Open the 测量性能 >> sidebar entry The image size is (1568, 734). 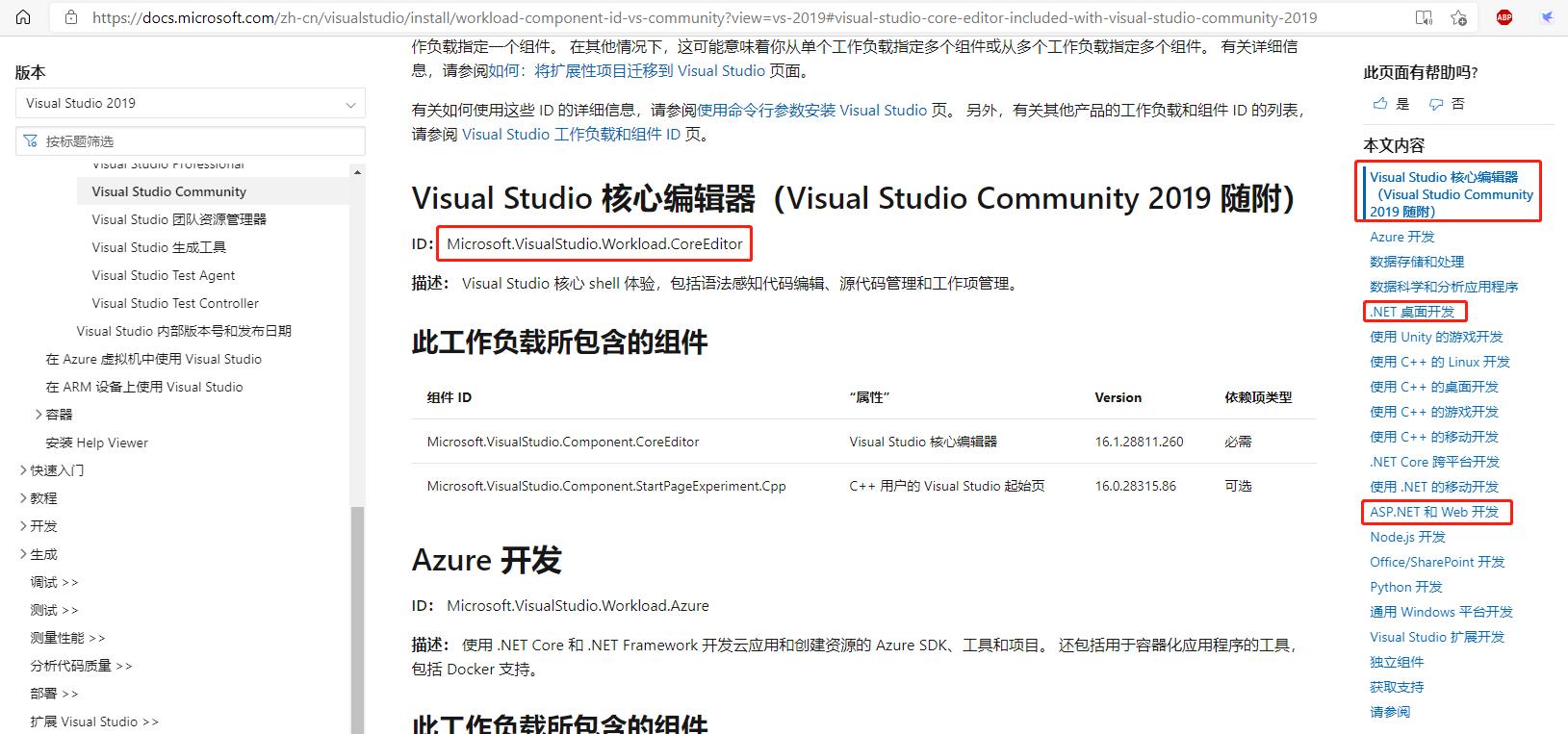67,638
